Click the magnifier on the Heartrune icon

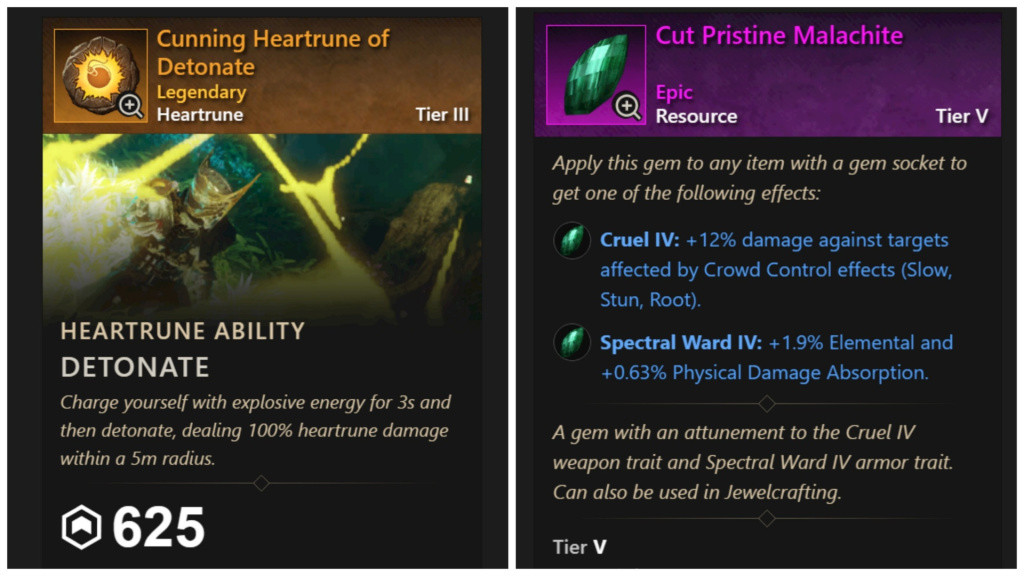click(131, 103)
